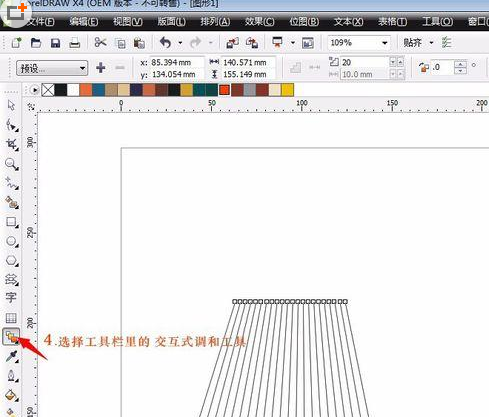Click the y position field 134.054 mm
This screenshot has width=489, height=417.
pyautogui.click(x=177, y=74)
